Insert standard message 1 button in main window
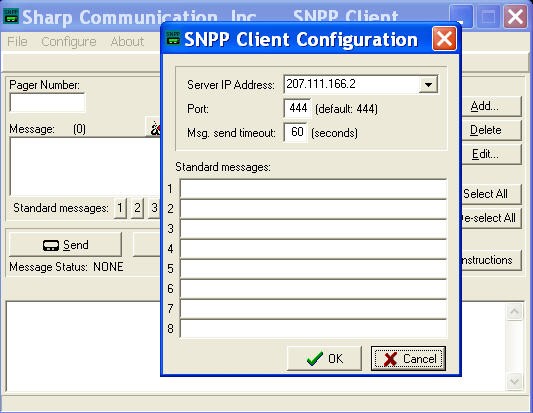Viewport: 533px width, 413px height. (120, 208)
